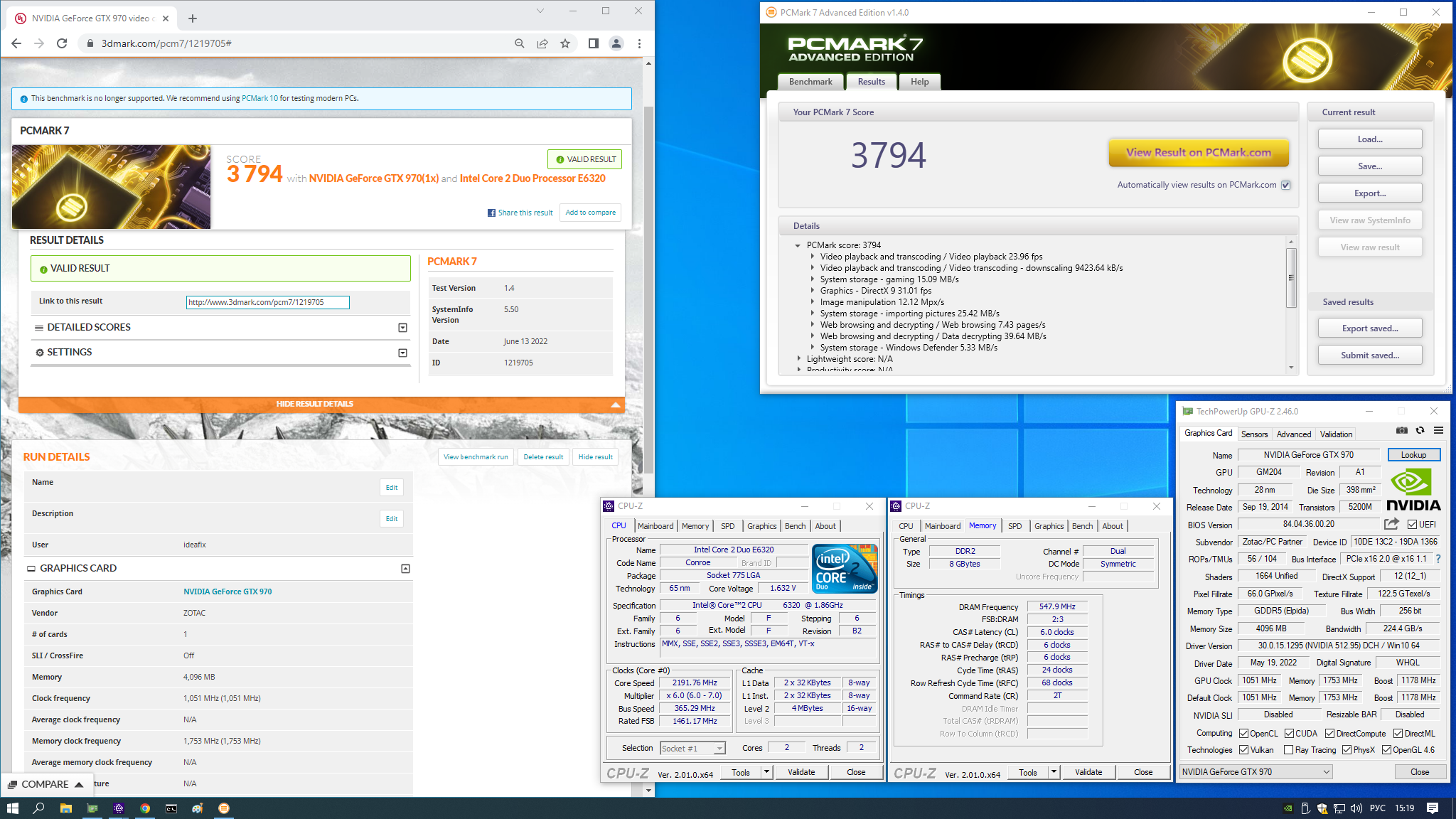The height and width of the screenshot is (819, 1456).
Task: Click the volume speaker tray icon
Action: tap(1356, 808)
